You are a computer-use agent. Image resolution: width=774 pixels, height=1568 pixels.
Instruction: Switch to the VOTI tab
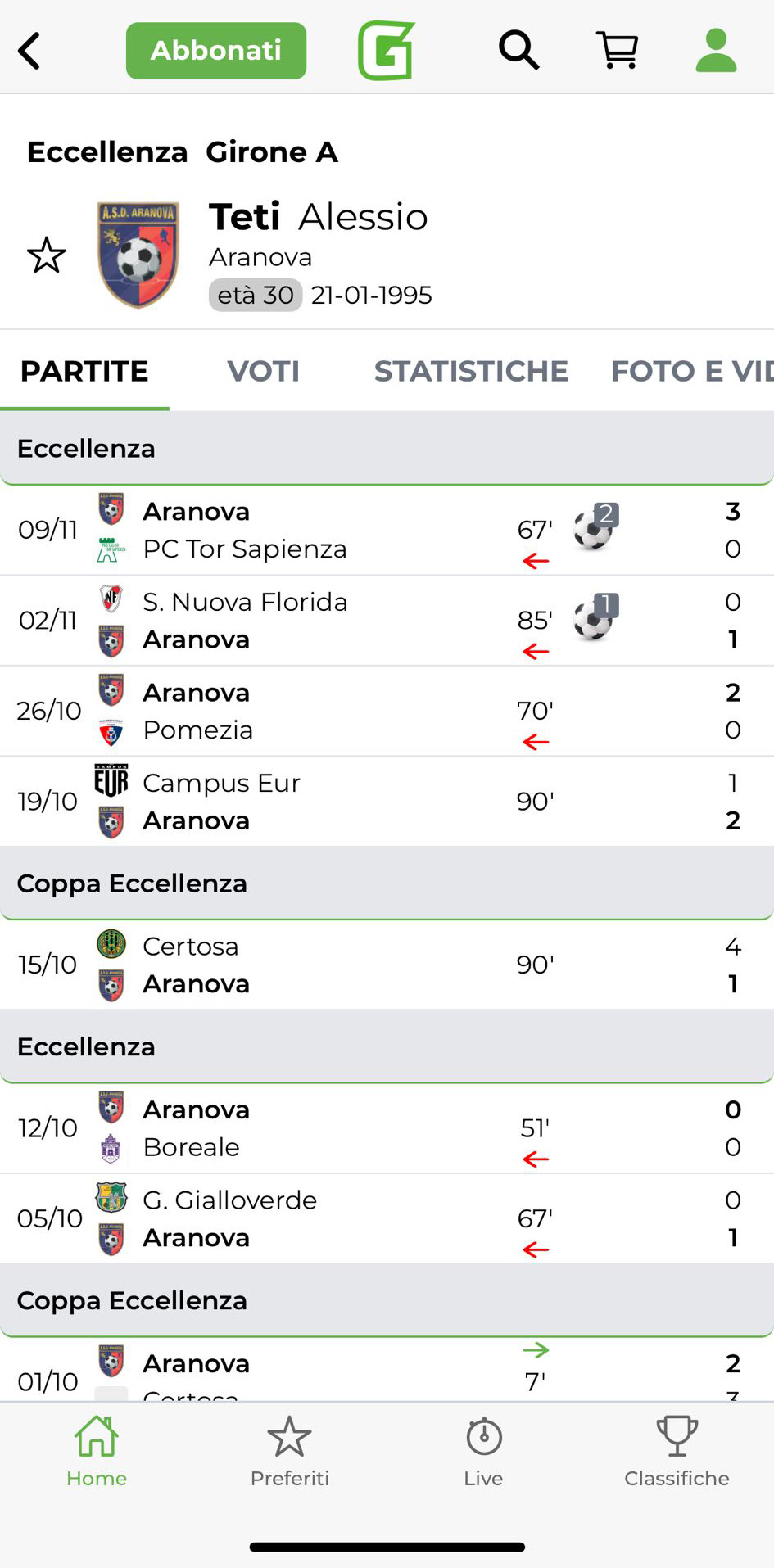tap(263, 371)
